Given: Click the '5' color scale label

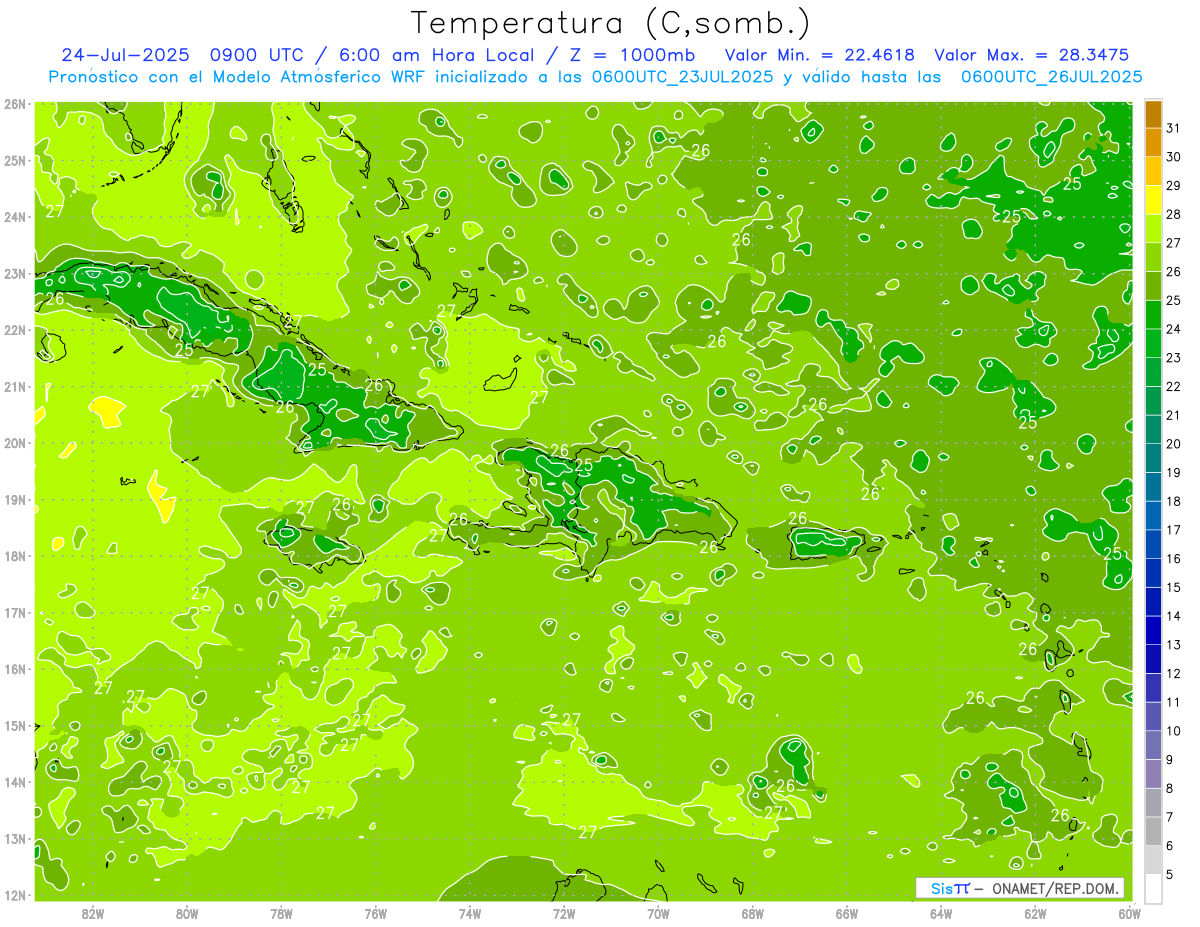Looking at the screenshot, I should point(1170,874).
